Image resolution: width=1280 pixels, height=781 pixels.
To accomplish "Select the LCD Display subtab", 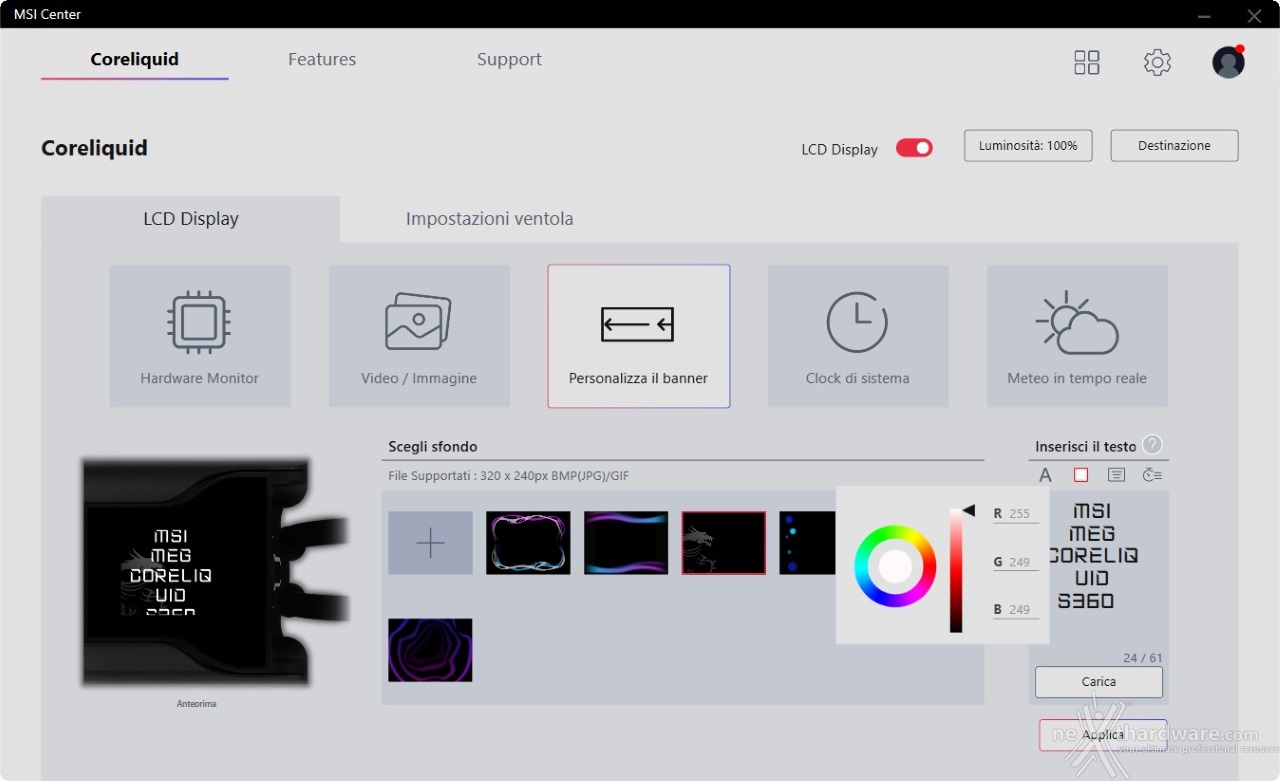I will tap(191, 219).
